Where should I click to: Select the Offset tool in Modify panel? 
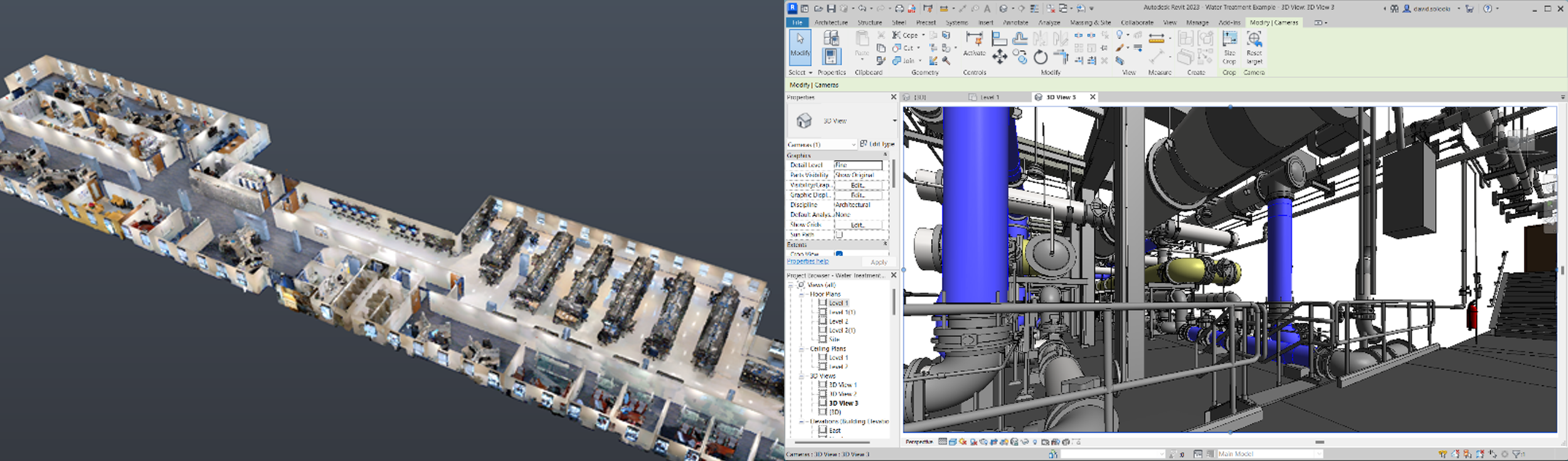1020,38
